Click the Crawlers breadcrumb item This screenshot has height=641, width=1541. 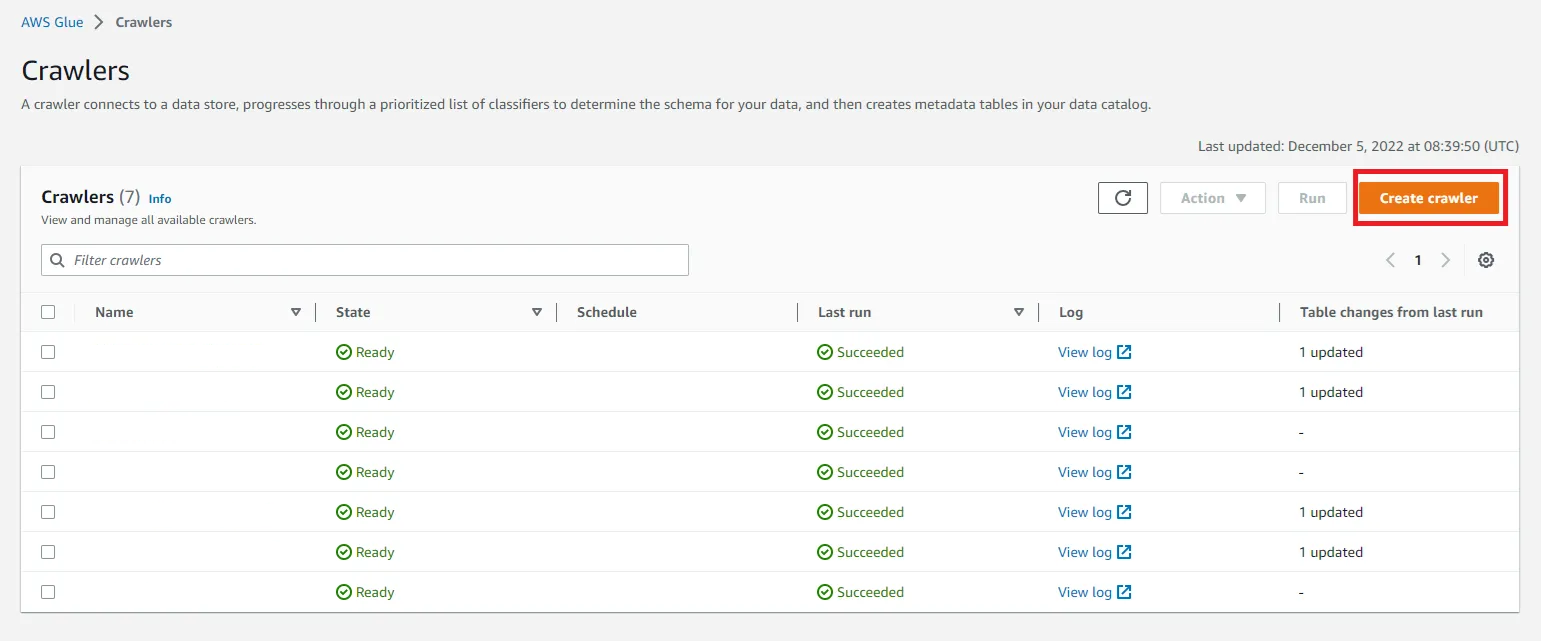coord(144,22)
